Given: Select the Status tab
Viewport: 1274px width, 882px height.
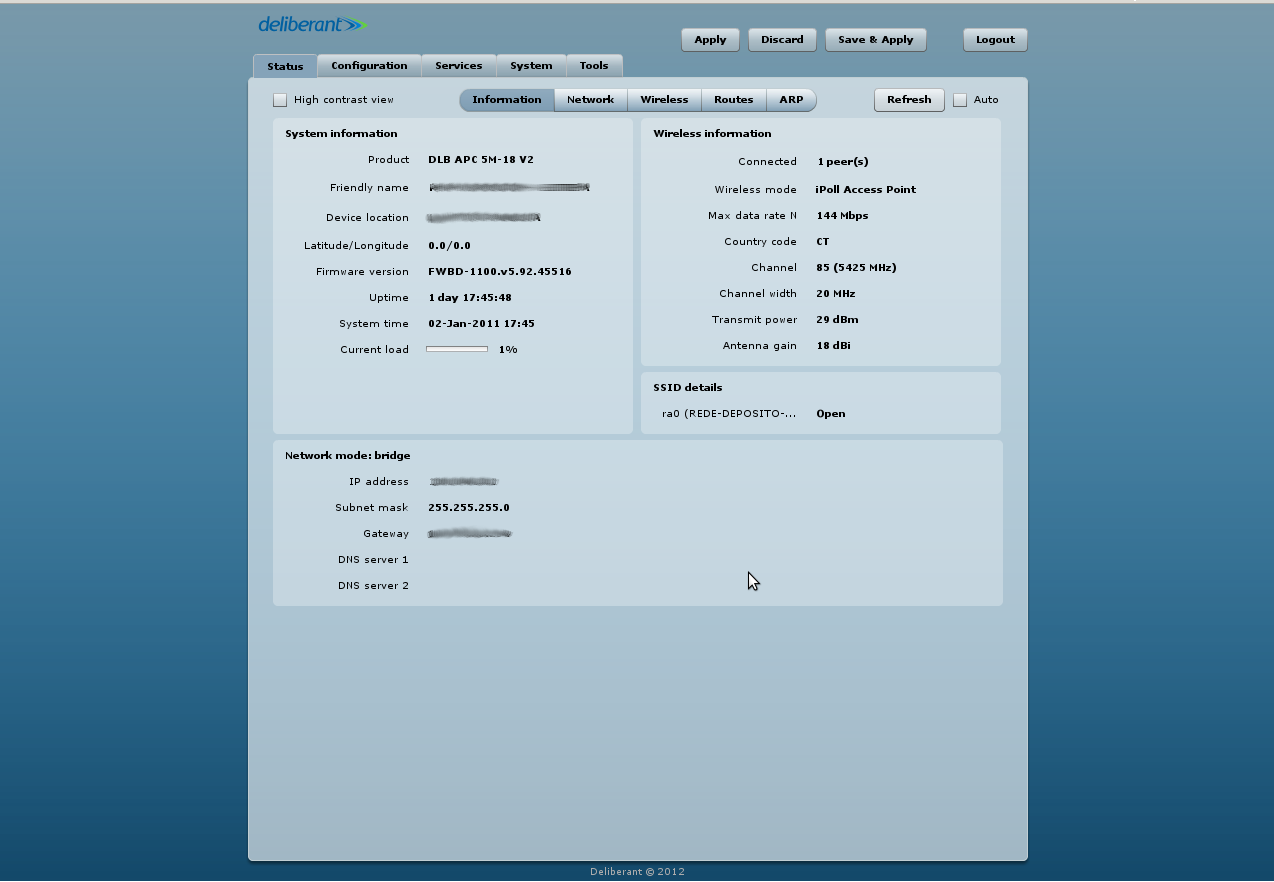Looking at the screenshot, I should point(285,67).
